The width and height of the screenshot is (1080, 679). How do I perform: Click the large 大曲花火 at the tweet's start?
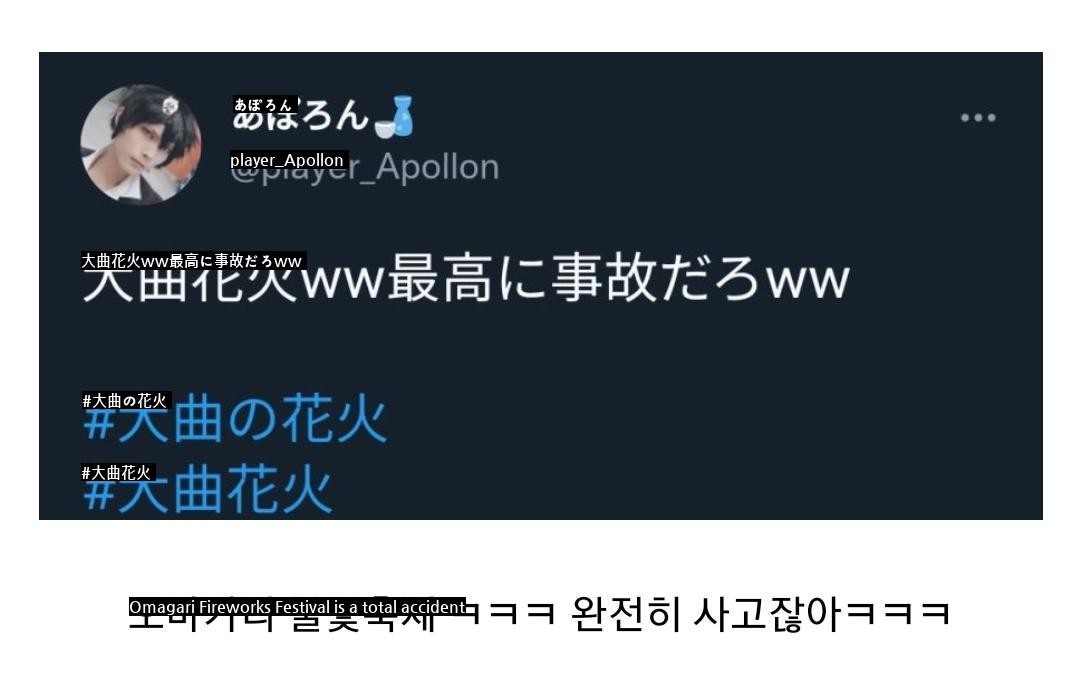tap(191, 279)
